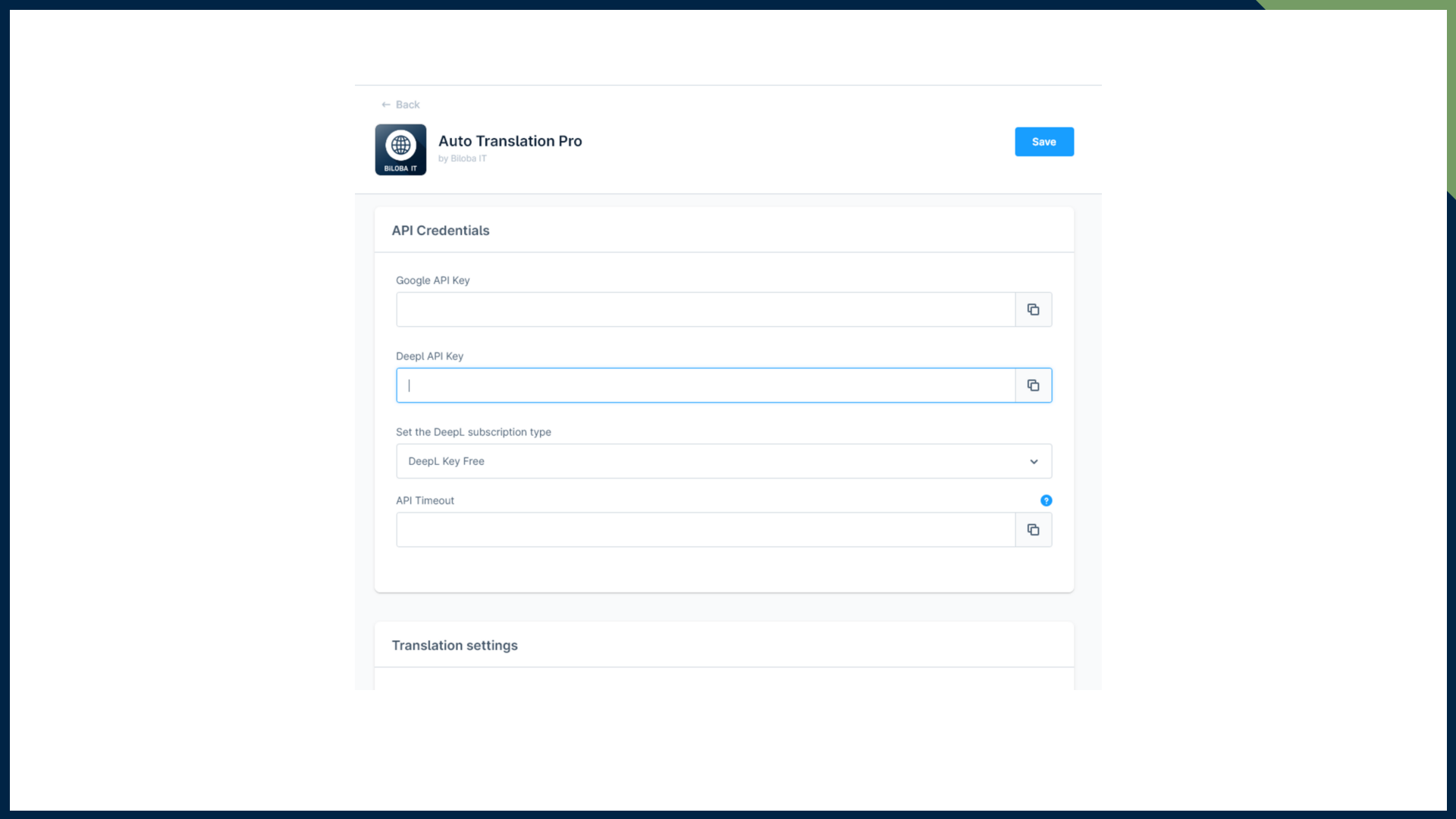Click the Auto Translation Pro title
The width and height of the screenshot is (1456, 819).
[x=510, y=141]
